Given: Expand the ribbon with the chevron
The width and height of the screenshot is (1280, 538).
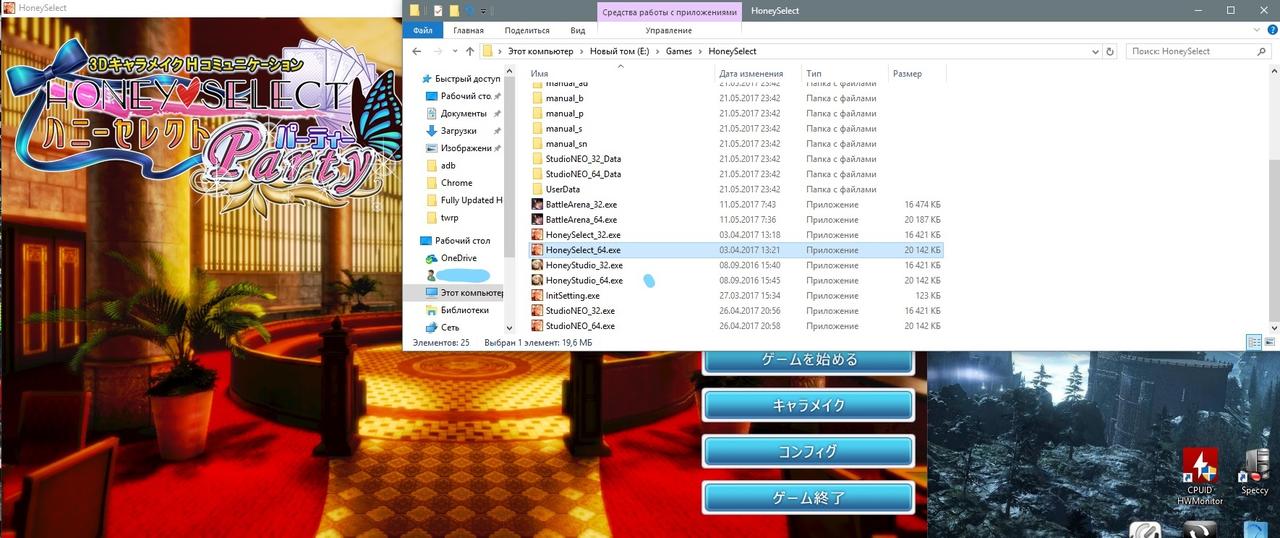Looking at the screenshot, I should [x=1255, y=31].
